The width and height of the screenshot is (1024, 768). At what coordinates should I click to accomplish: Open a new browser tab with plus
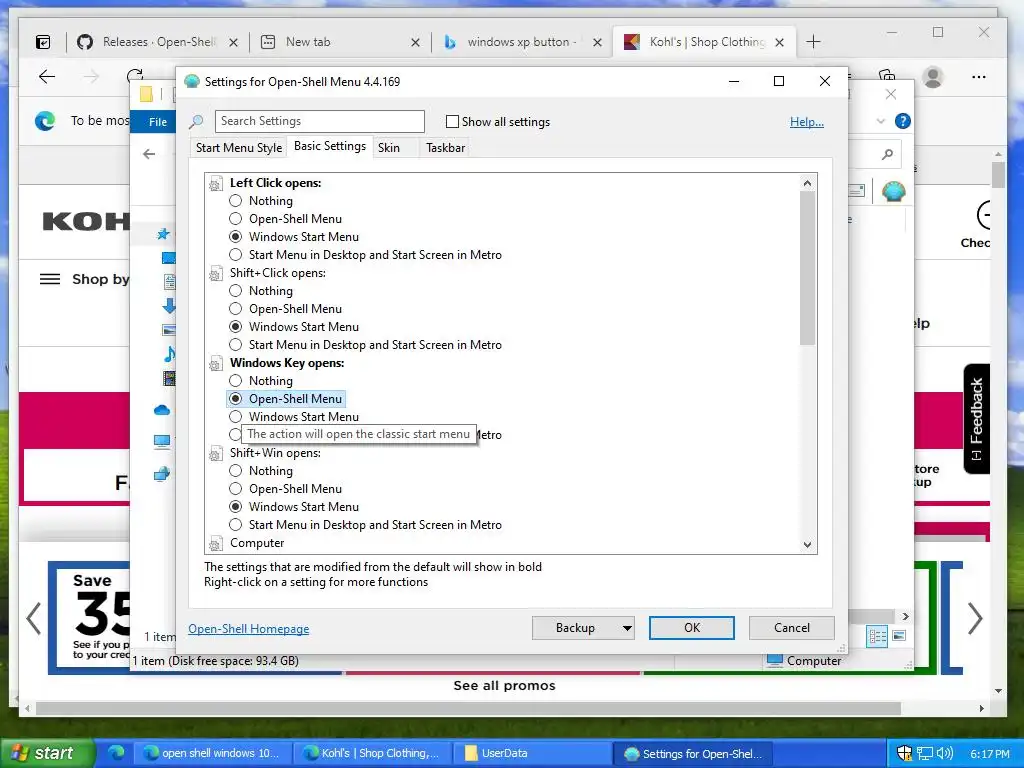coord(813,42)
